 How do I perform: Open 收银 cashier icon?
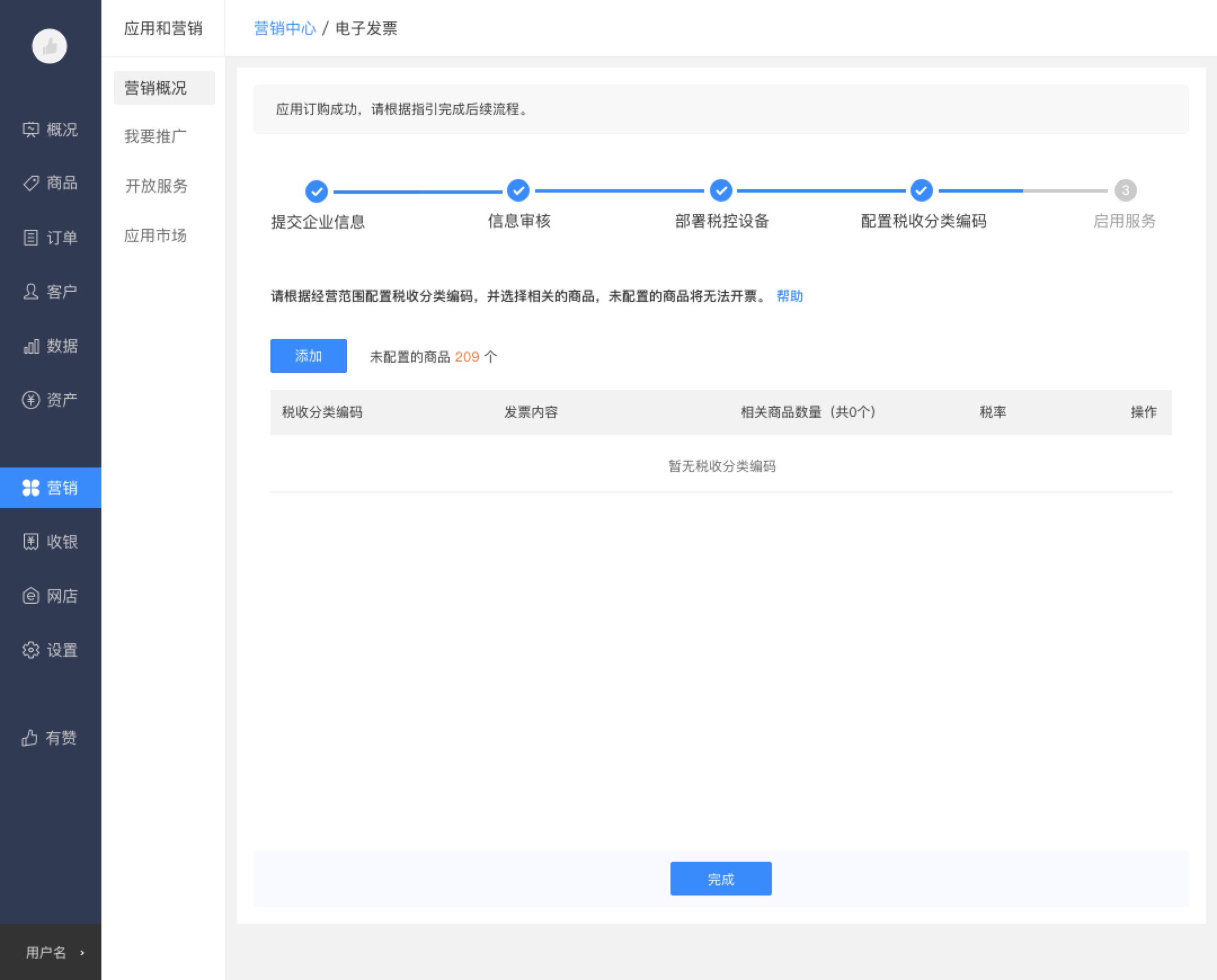[x=30, y=542]
